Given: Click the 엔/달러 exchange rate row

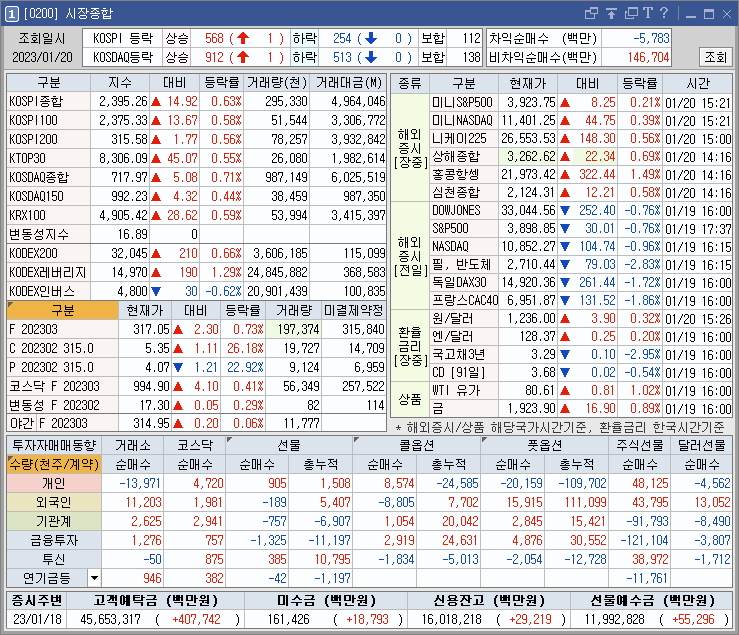Looking at the screenshot, I should coord(581,337).
